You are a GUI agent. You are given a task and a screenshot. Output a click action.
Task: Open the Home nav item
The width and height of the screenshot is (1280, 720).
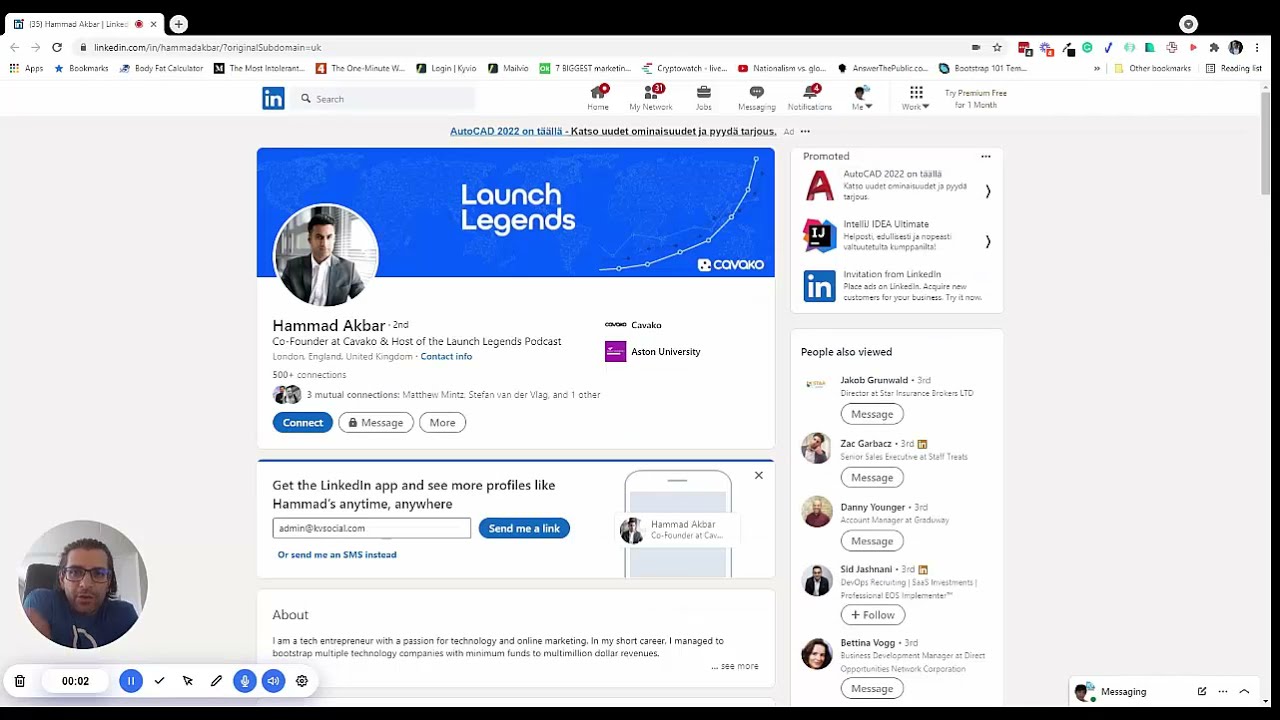click(x=598, y=98)
